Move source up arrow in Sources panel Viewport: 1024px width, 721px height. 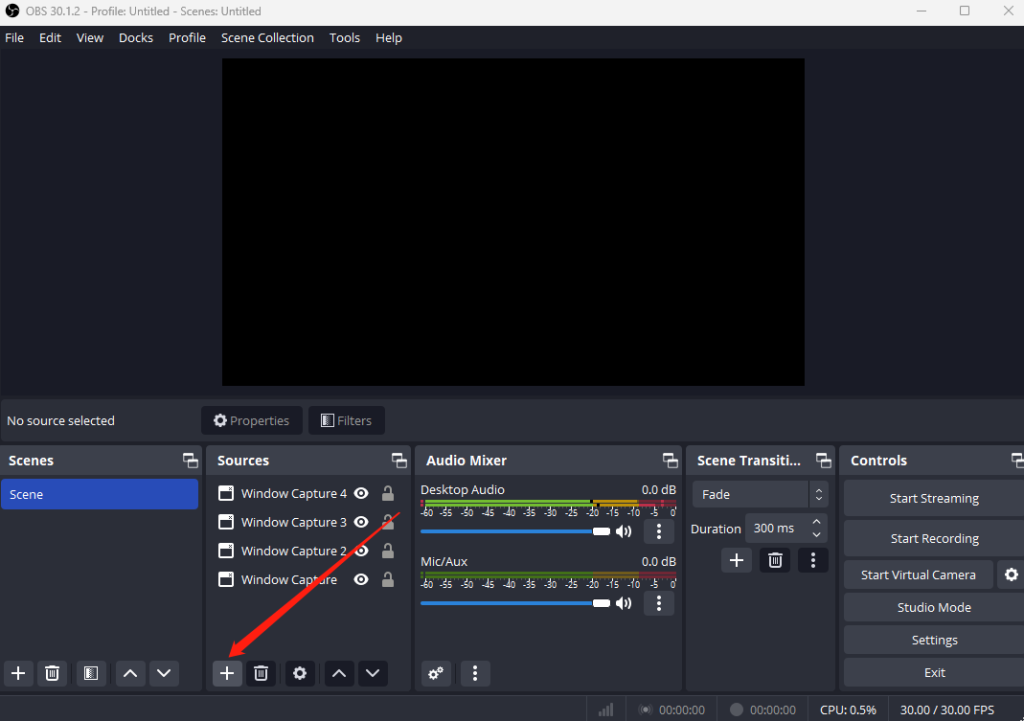(339, 673)
